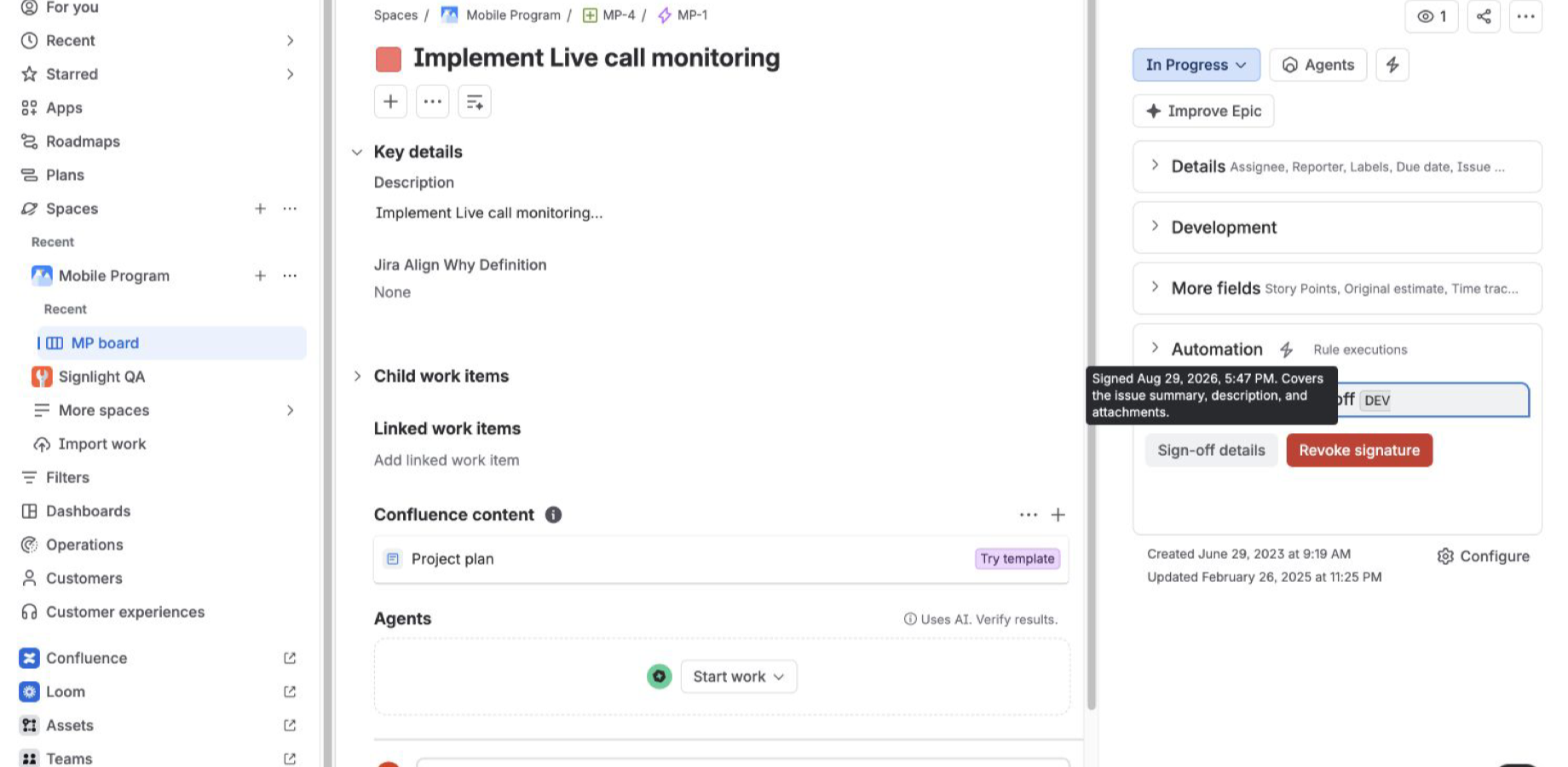Screen dimensions: 1568x767
Task: Open the Mobile Program space
Action: (x=113, y=276)
